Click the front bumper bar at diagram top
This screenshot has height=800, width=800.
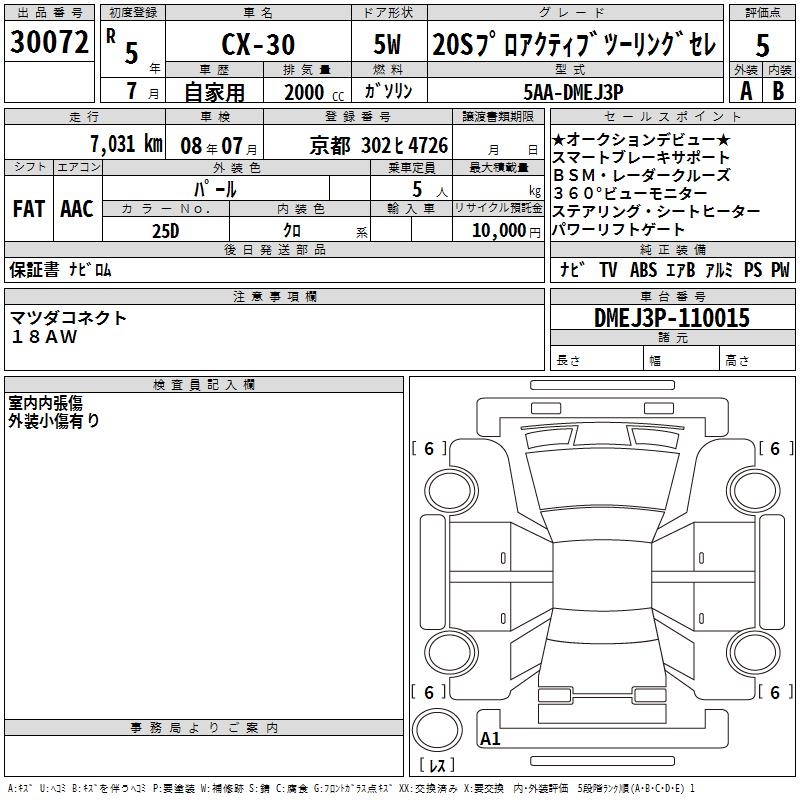click(x=602, y=385)
